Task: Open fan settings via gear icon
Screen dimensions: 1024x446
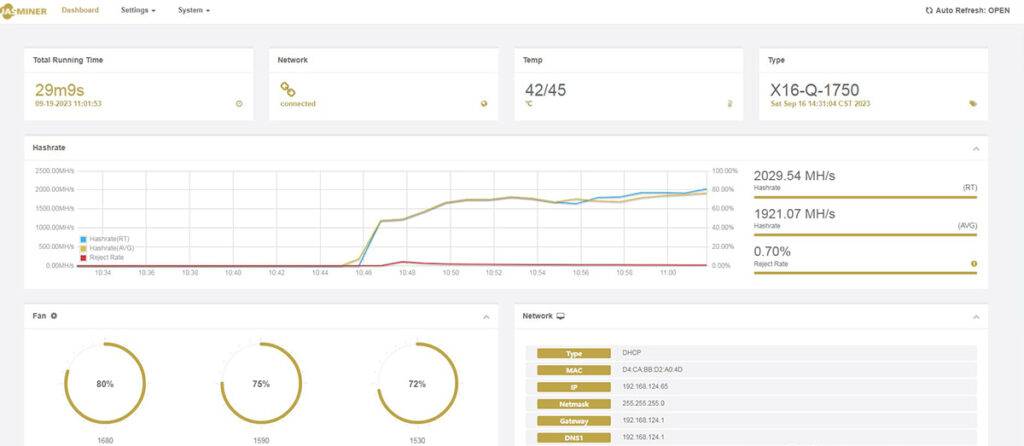Action: point(54,316)
